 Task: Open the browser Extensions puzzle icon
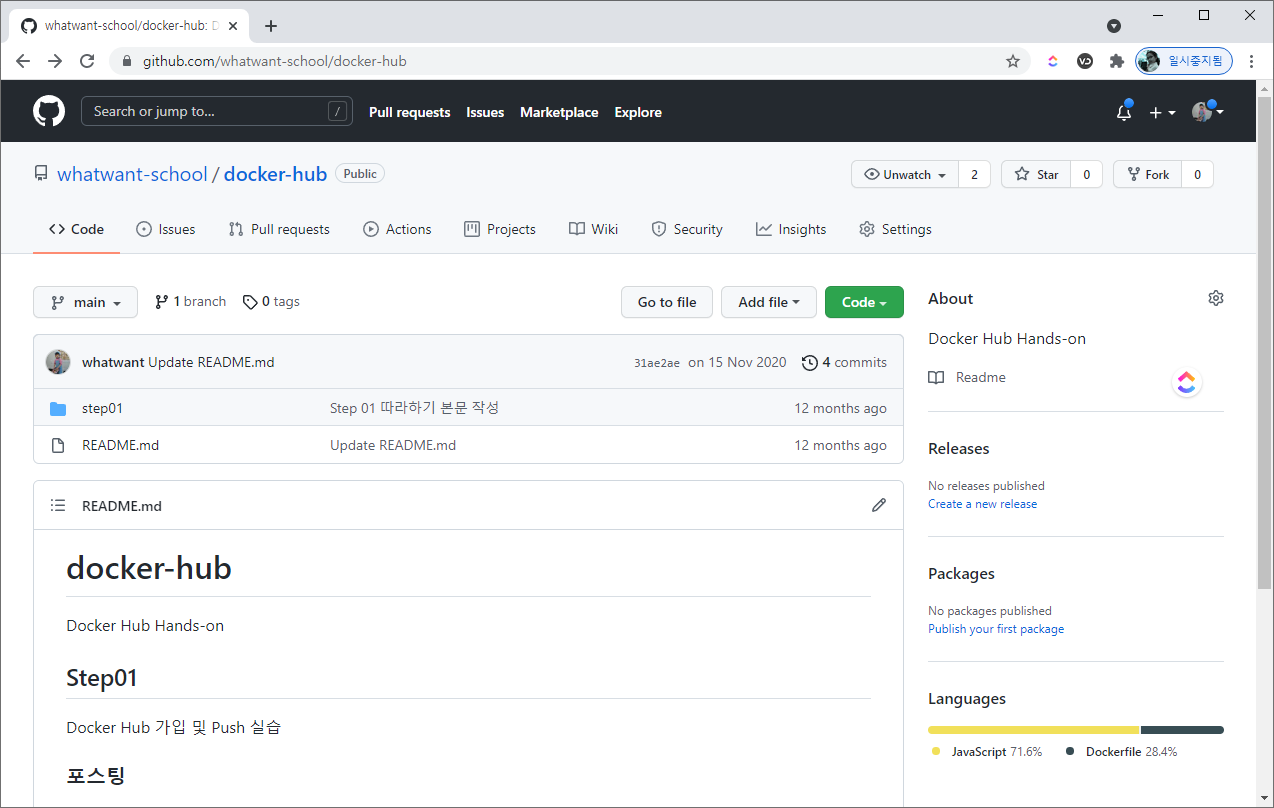pos(1117,61)
